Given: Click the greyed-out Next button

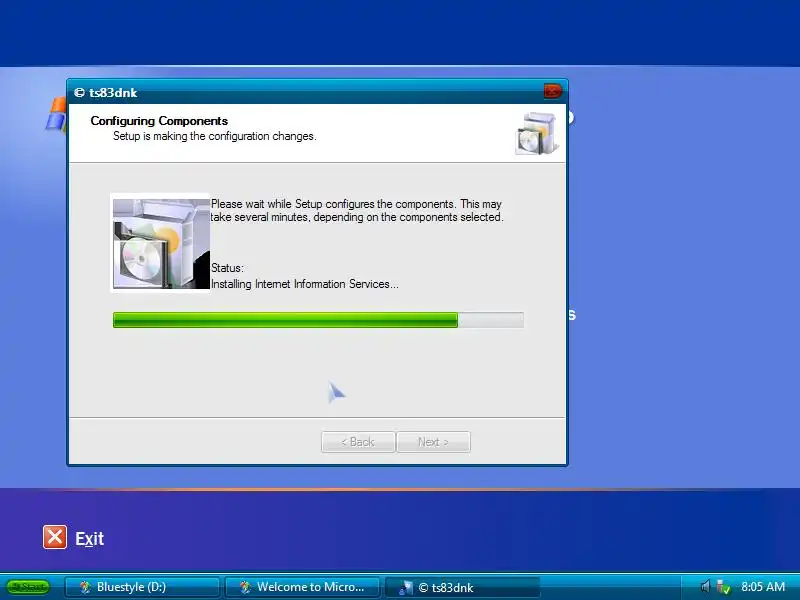Looking at the screenshot, I should (x=433, y=442).
